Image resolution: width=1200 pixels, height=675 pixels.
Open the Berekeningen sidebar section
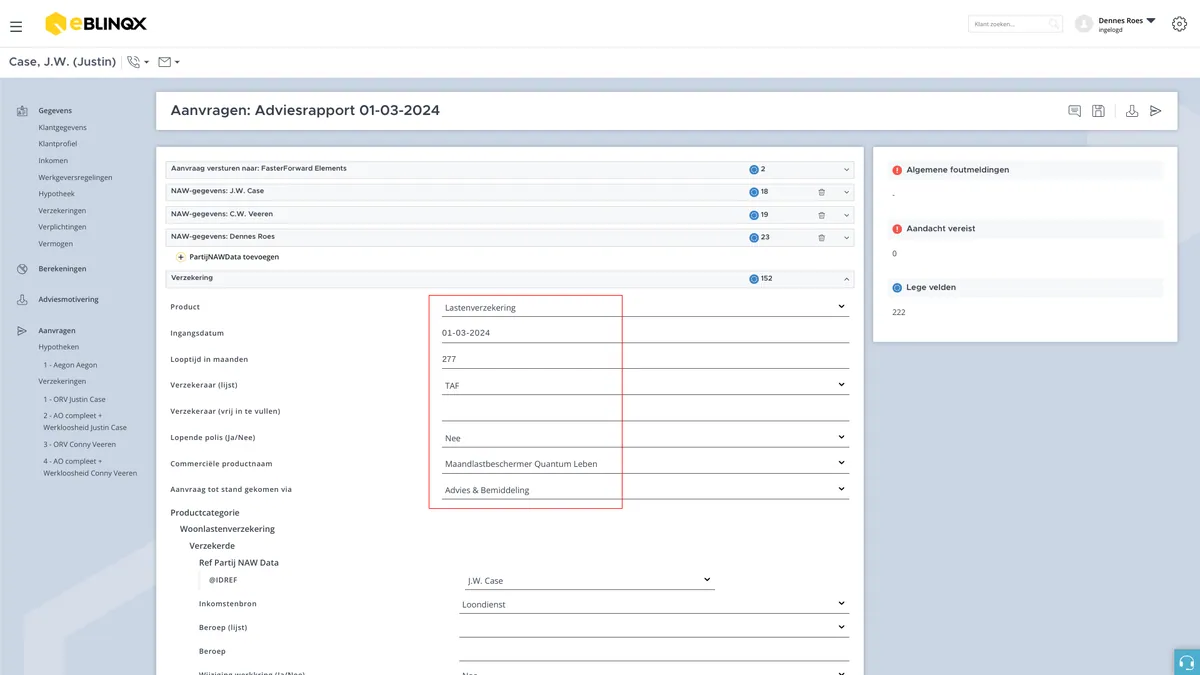click(x=62, y=269)
